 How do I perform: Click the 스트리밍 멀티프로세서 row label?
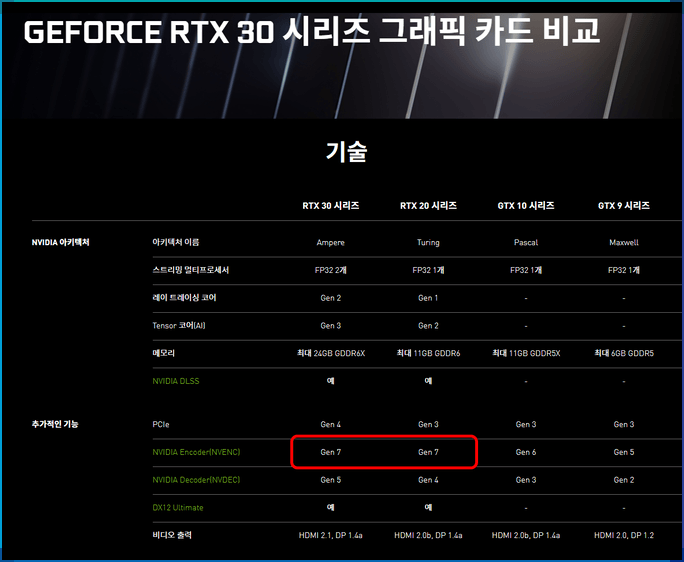(191, 270)
